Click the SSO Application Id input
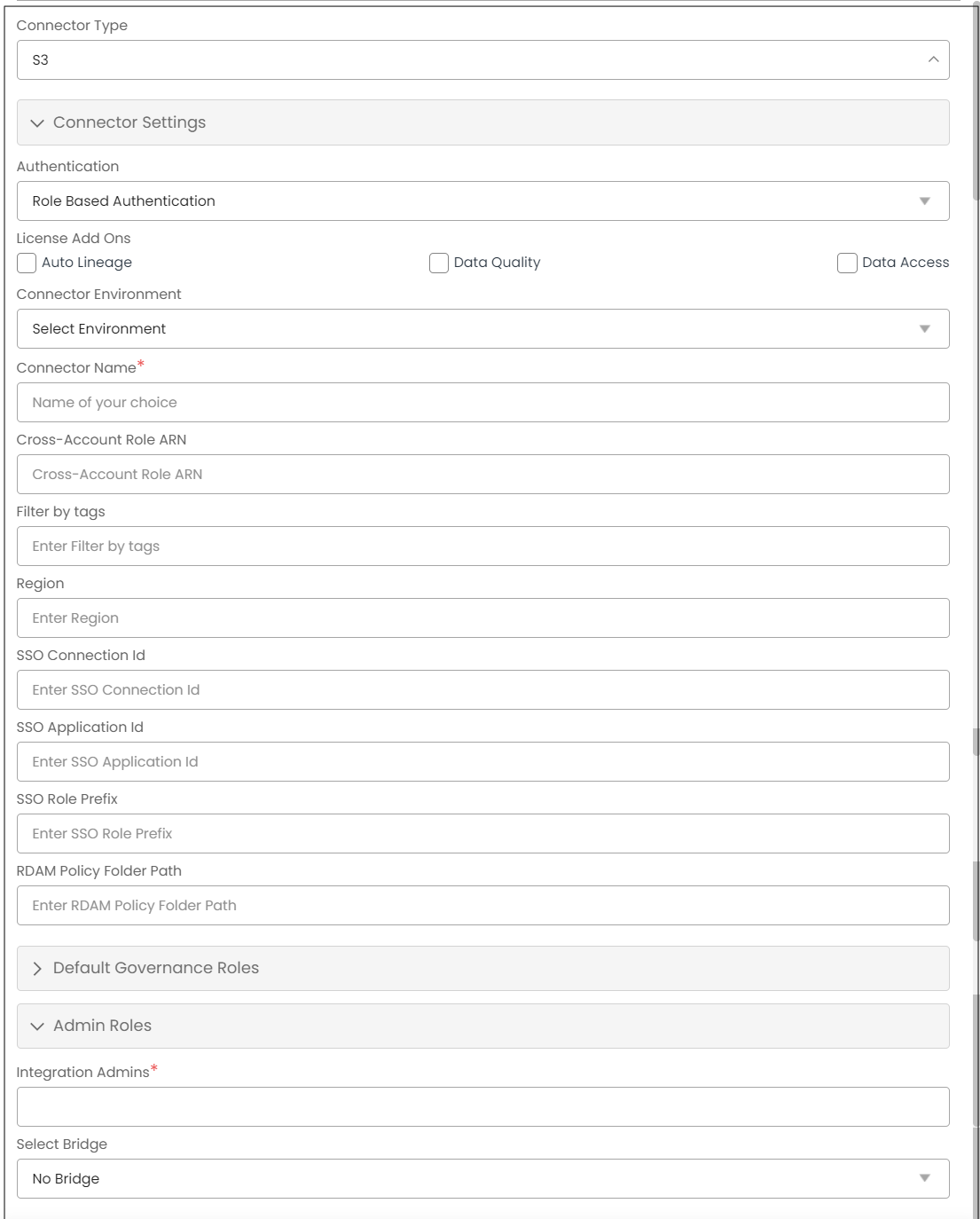This screenshot has width=980, height=1219. pyautogui.click(x=482, y=761)
